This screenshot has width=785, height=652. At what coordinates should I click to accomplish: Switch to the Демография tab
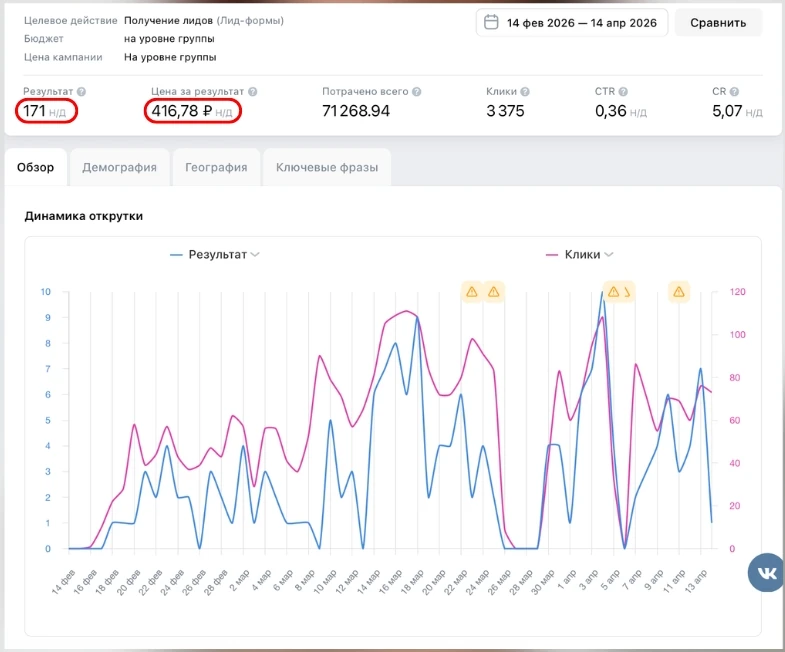click(x=119, y=167)
